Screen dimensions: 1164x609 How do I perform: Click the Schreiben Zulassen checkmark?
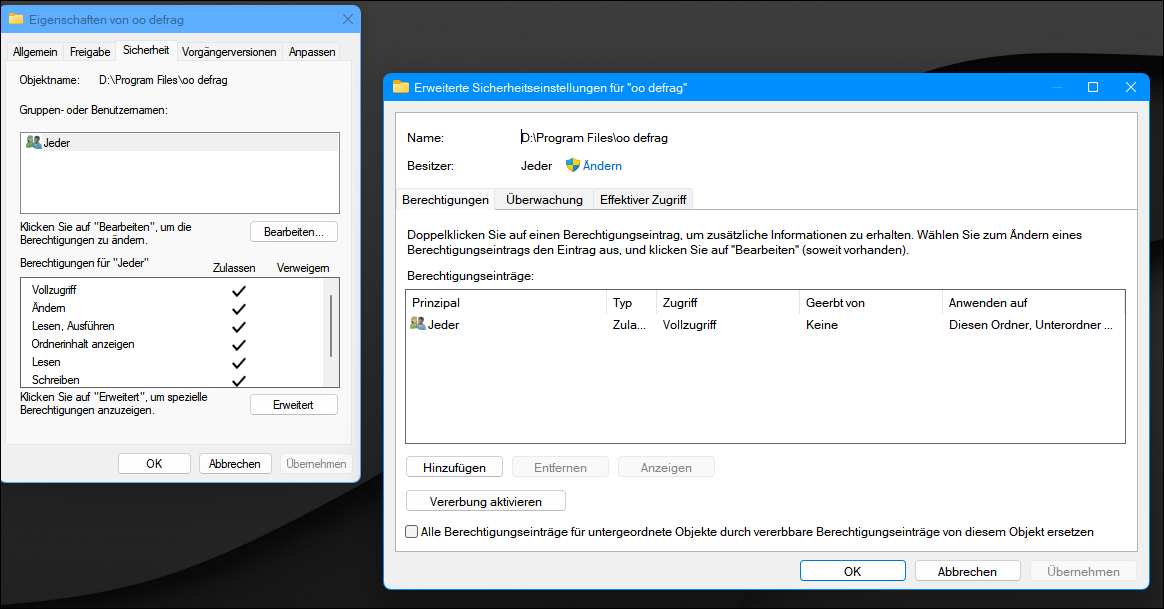tap(238, 380)
